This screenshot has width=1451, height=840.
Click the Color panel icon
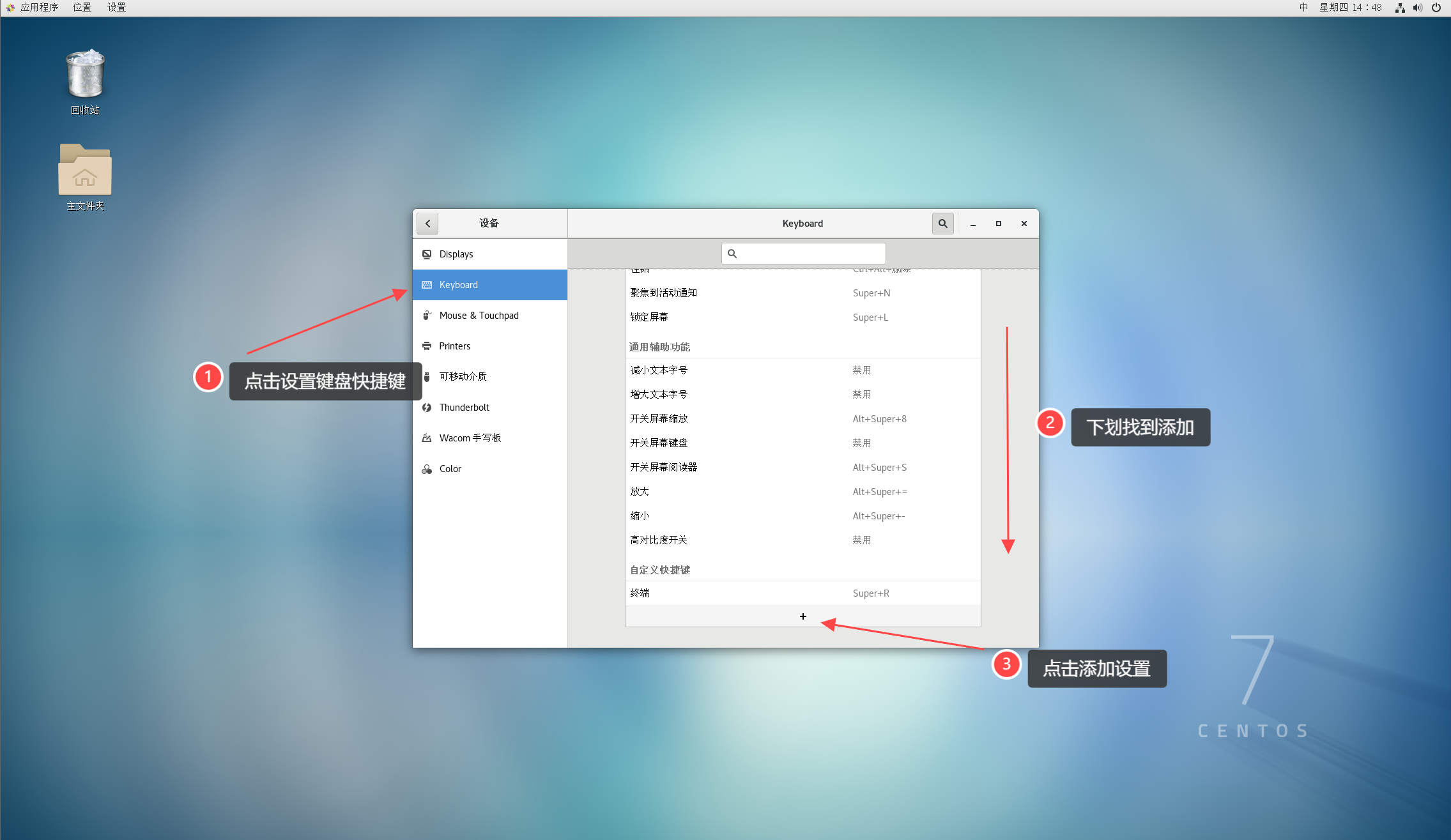(x=427, y=469)
